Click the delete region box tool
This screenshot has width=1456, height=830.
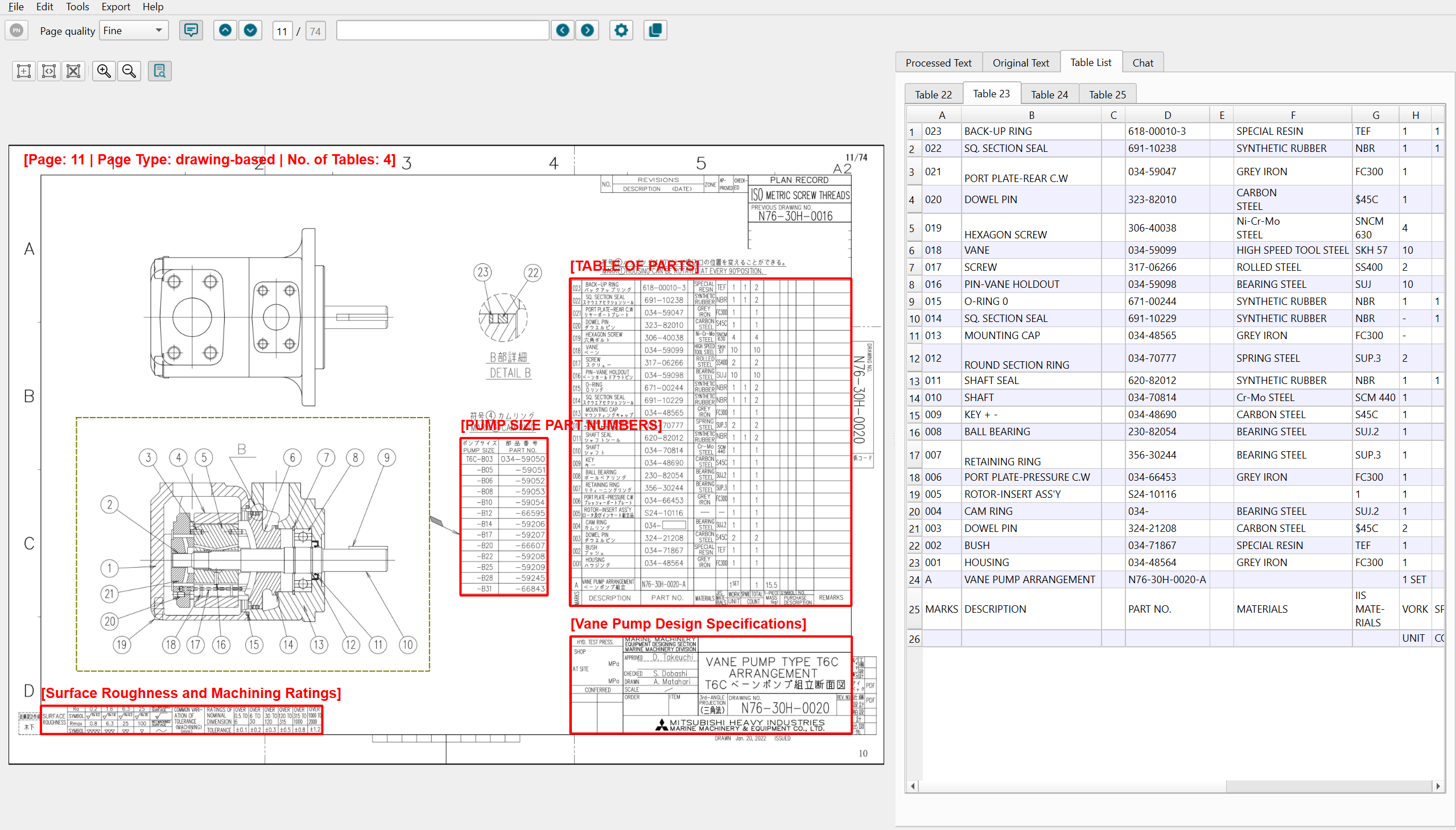point(73,71)
